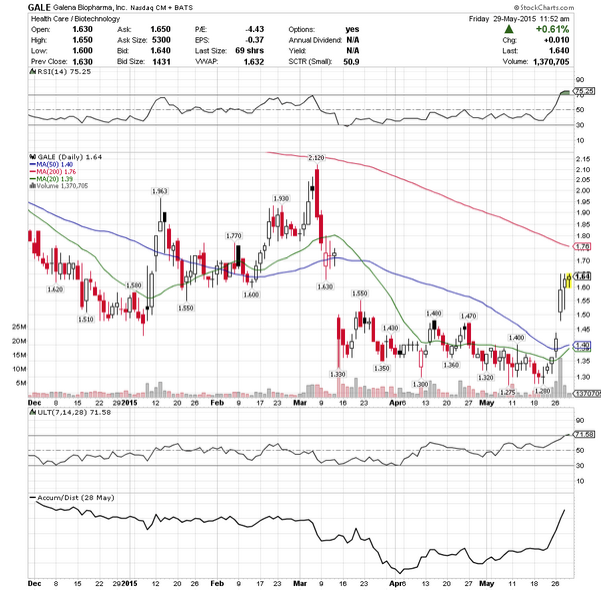Click the 75.25 RSI value tag on axis

tap(585, 91)
